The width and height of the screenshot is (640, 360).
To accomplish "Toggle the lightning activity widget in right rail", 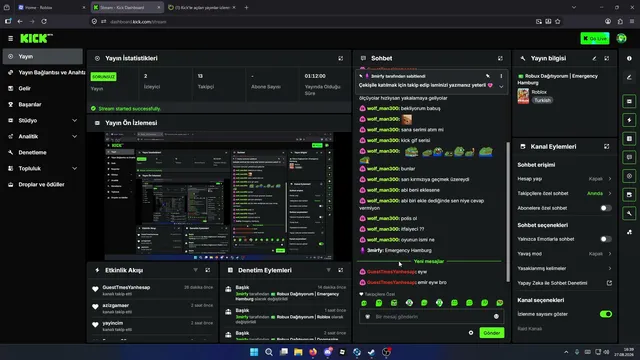I will pos(629,120).
